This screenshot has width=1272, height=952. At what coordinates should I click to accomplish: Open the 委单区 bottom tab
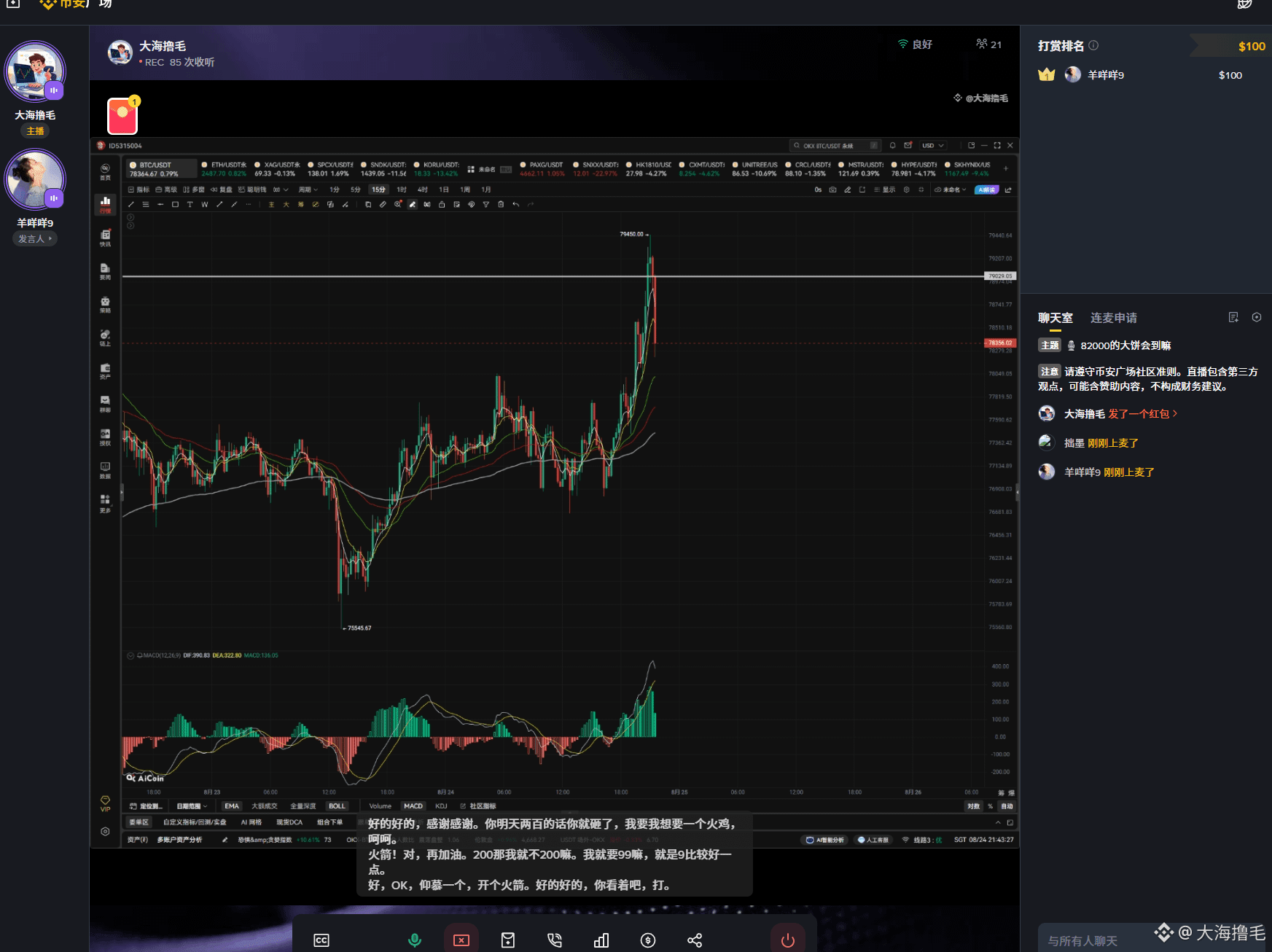click(x=138, y=823)
